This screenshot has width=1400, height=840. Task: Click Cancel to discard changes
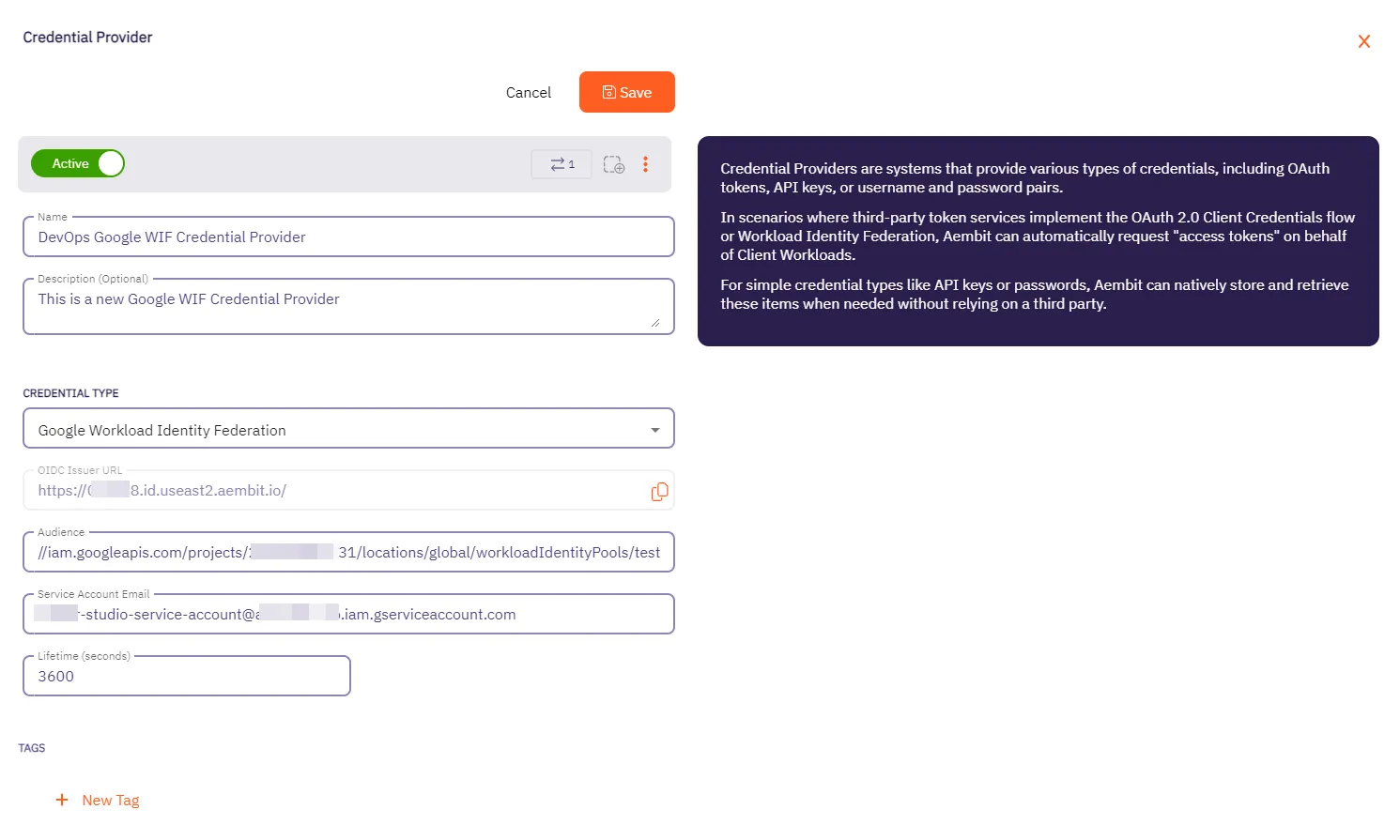click(x=528, y=92)
